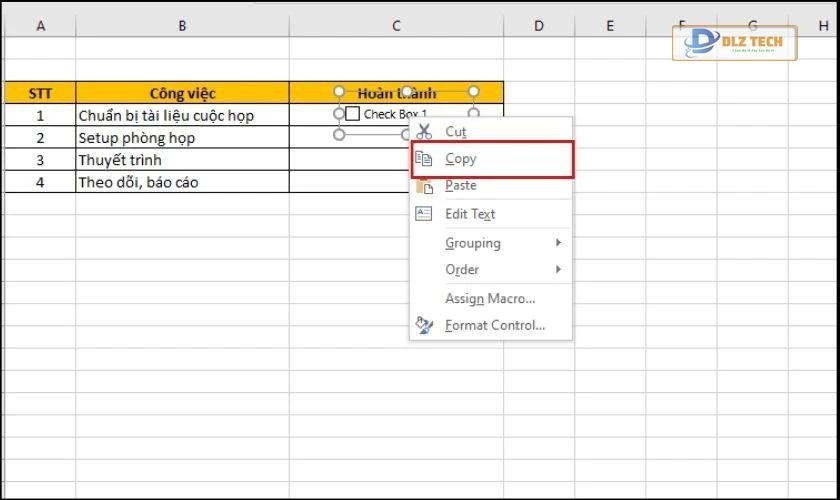The height and width of the screenshot is (500, 840).
Task: Select the "Theo dõi, báo cáo" cell
Action: 182,182
